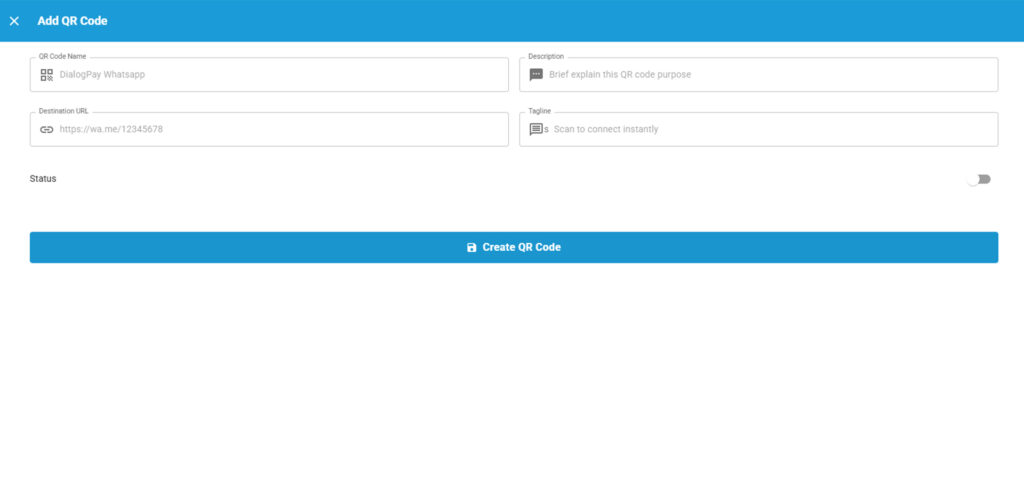Screen dimensions: 1024x480
Task: Click the Status label text
Action: click(x=43, y=179)
